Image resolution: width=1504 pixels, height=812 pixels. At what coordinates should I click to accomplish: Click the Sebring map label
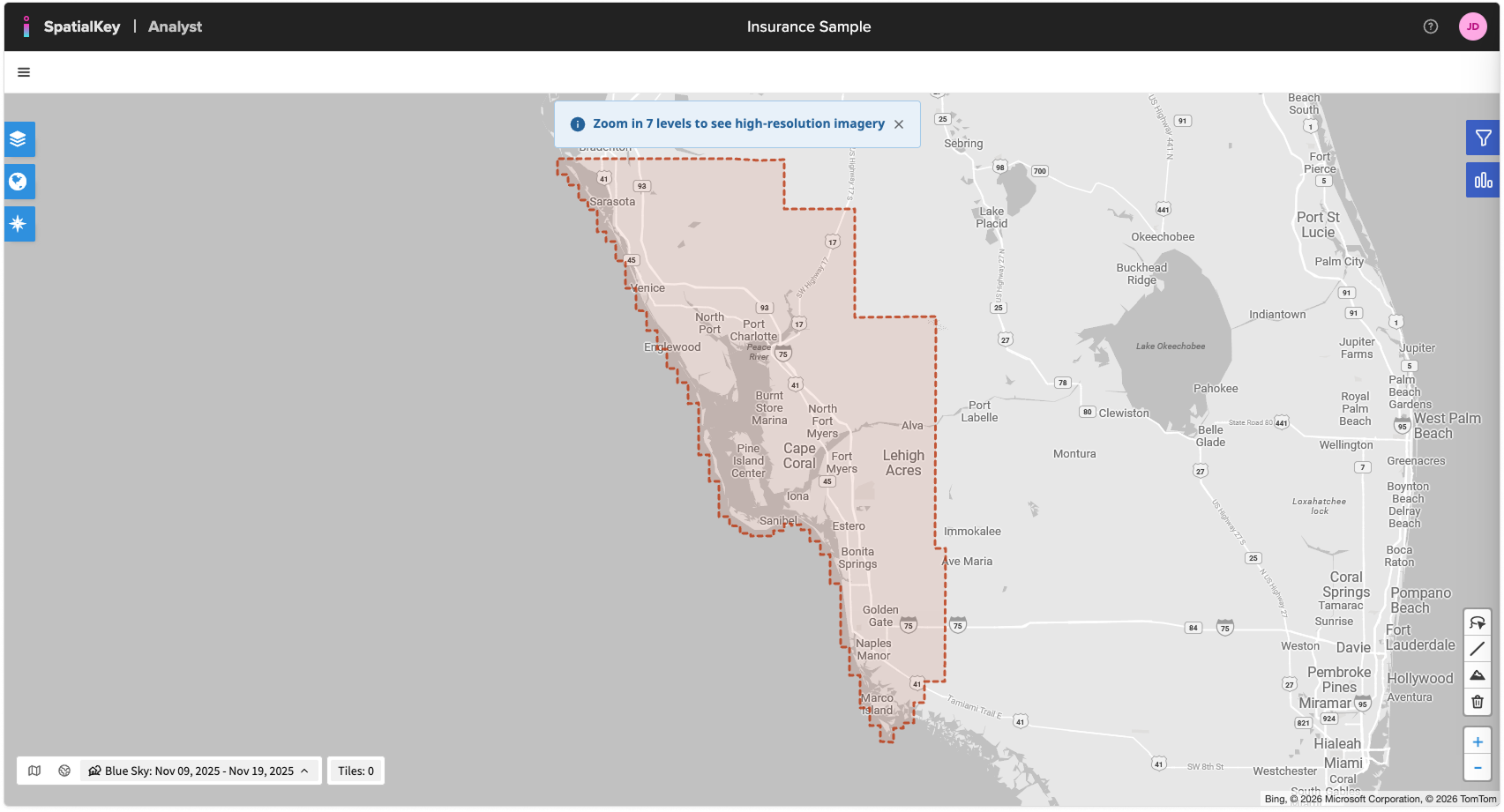pyautogui.click(x=963, y=144)
